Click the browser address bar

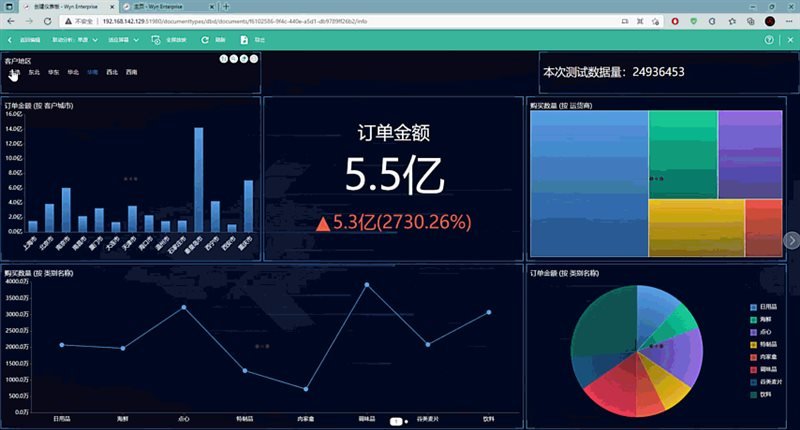(300, 20)
